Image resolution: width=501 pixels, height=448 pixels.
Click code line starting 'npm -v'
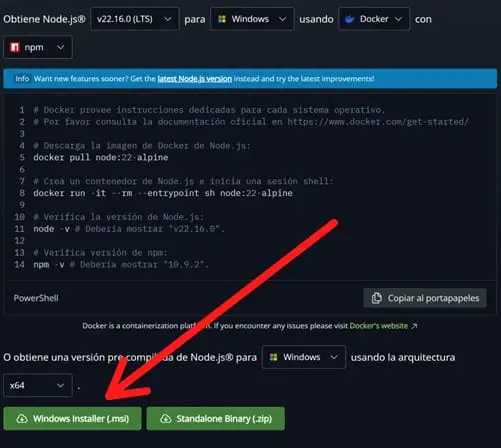[x=121, y=264]
